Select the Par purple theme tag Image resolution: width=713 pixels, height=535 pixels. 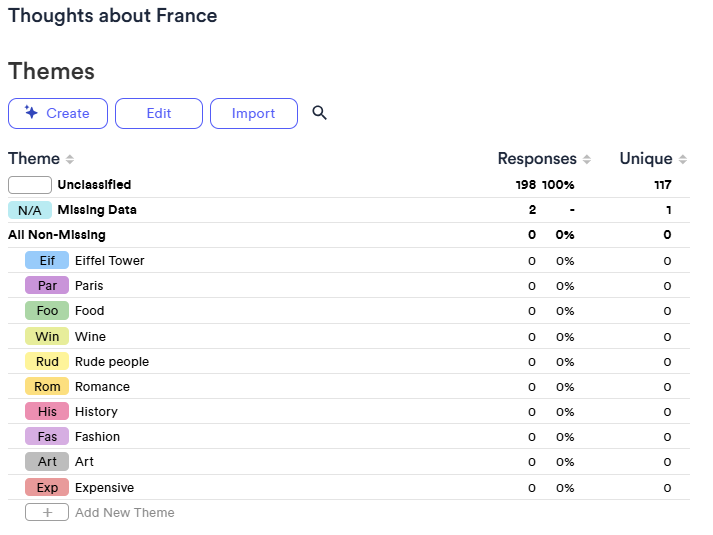[x=47, y=285]
